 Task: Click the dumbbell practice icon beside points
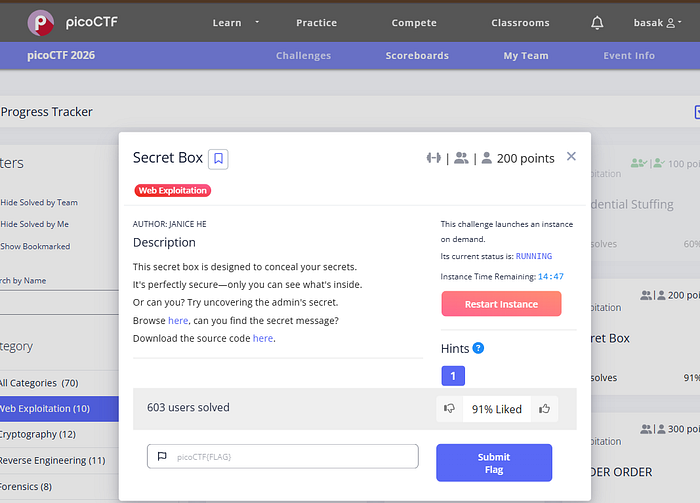pos(433,158)
